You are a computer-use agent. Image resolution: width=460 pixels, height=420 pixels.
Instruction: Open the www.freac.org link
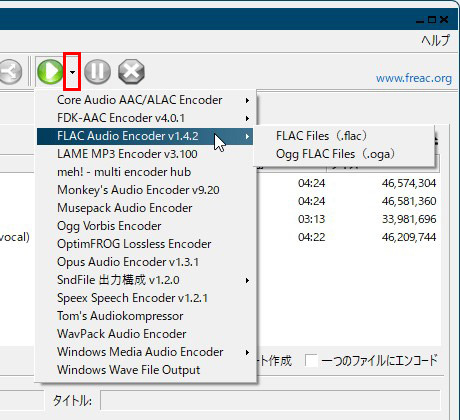point(414,78)
